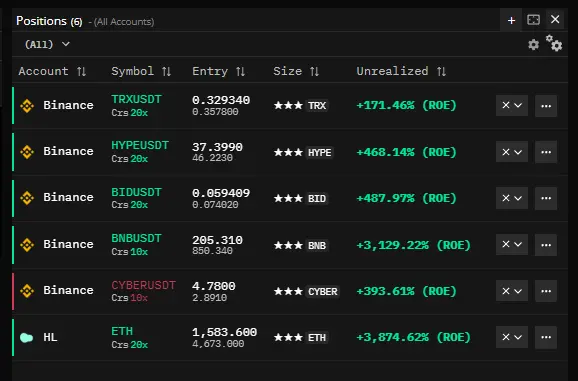
Task: Click the Crs 10x leverage under BNBUSDT
Action: pyautogui.click(x=129, y=252)
